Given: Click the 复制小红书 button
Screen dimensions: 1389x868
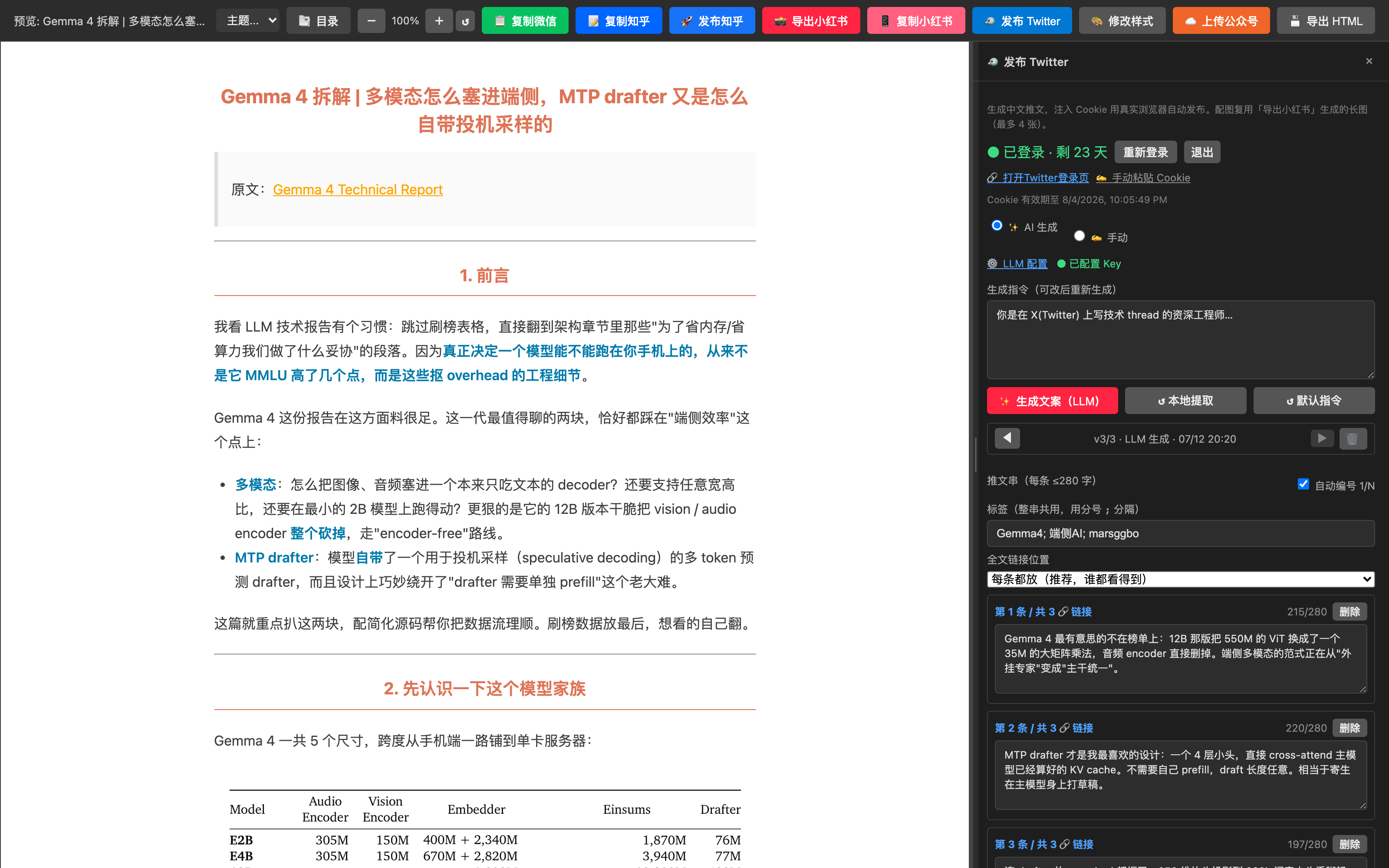Looking at the screenshot, I should [916, 21].
